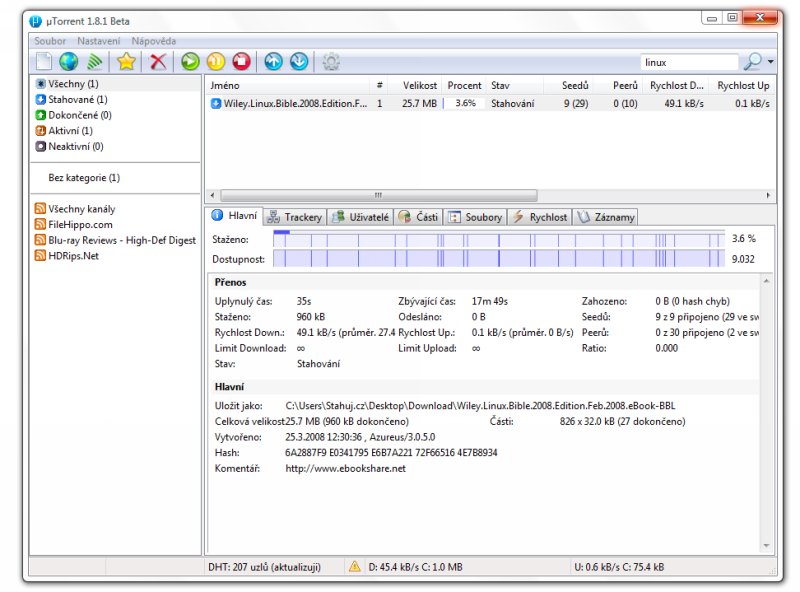Click Add Torrent from URL globe icon

click(x=68, y=62)
